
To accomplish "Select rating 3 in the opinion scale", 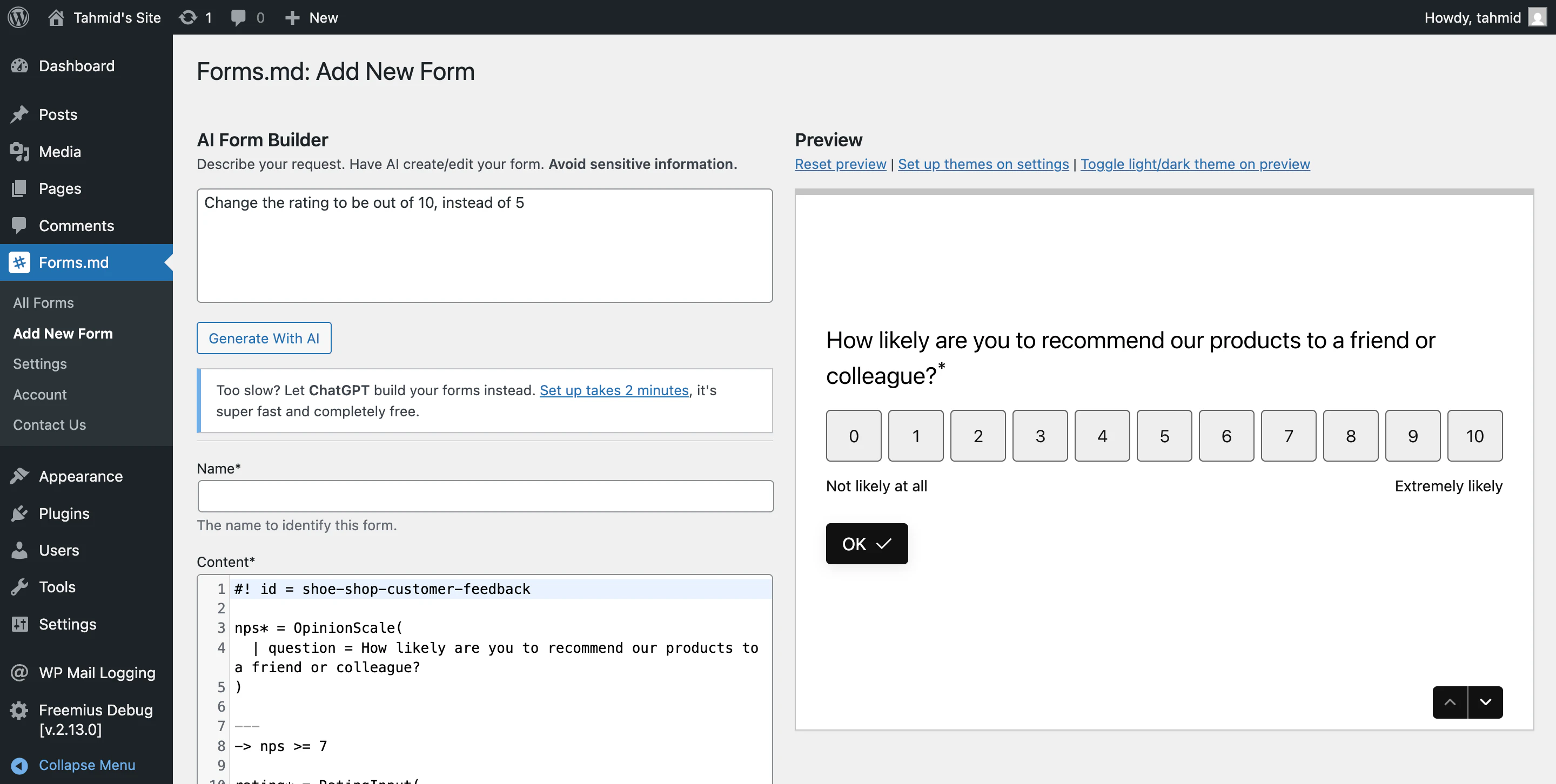I will pyautogui.click(x=1040, y=436).
